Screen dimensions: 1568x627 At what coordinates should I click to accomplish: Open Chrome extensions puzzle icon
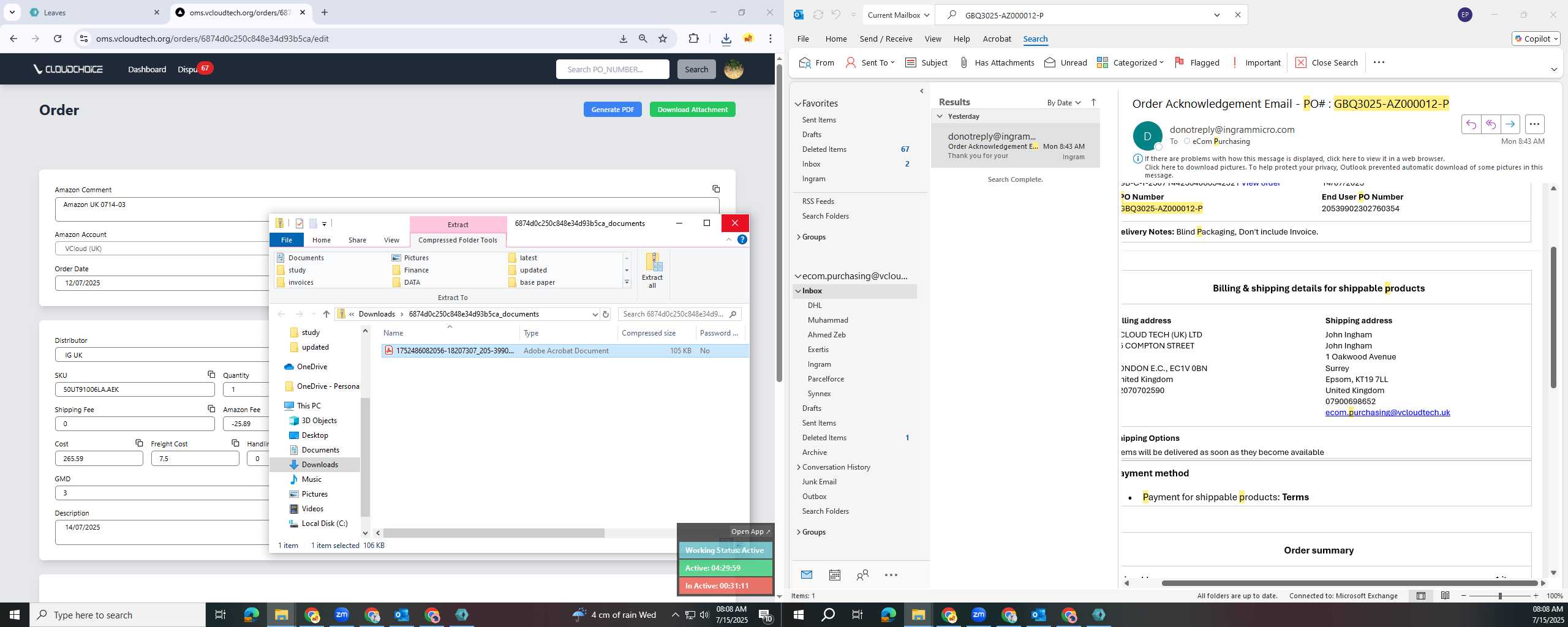pos(693,39)
